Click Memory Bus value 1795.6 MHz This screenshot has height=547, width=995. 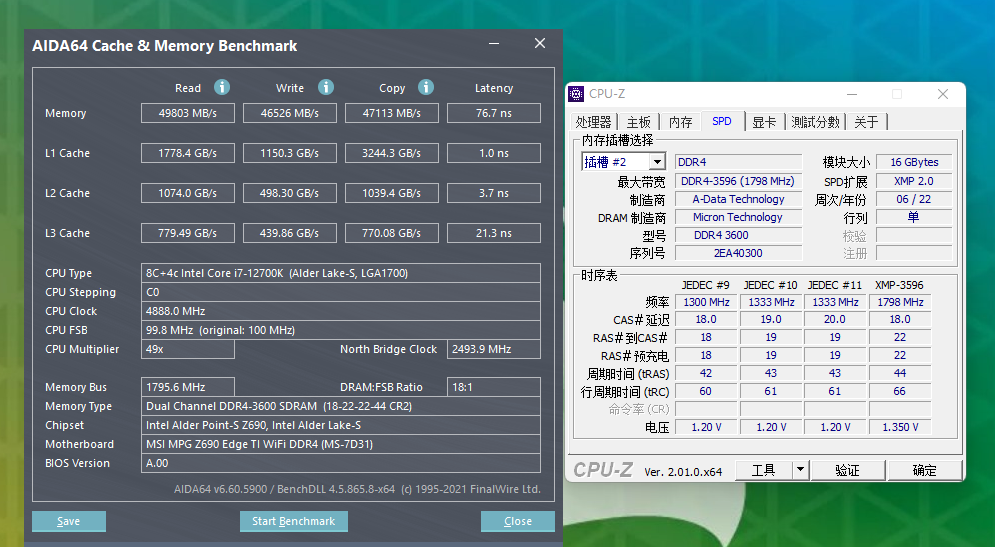coord(188,387)
